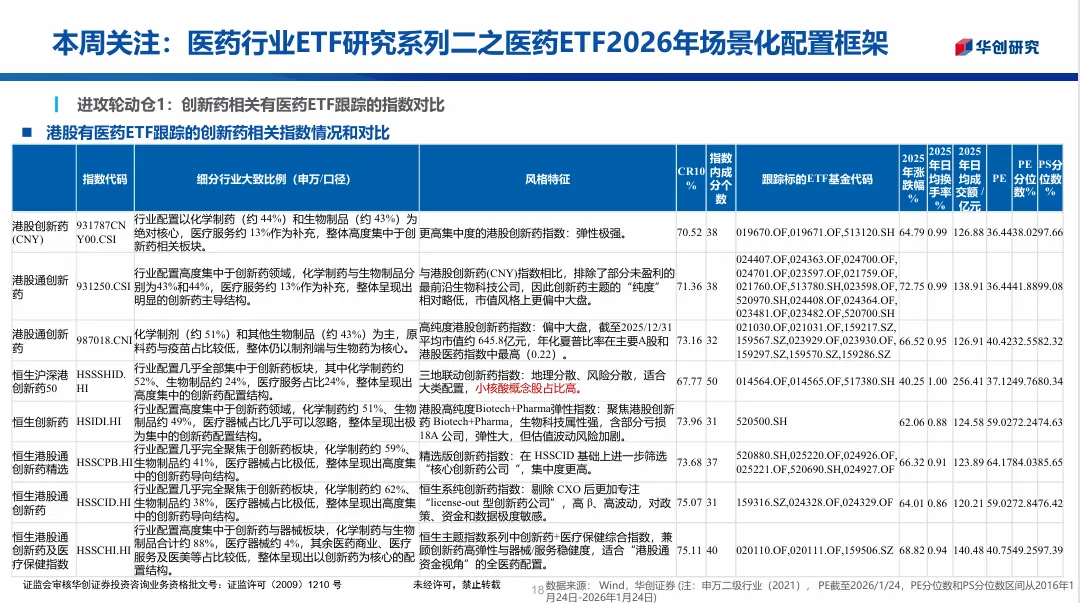The width and height of the screenshot is (1080, 603).
Task: Click the CR10 value 75.07
Action: 689,502
